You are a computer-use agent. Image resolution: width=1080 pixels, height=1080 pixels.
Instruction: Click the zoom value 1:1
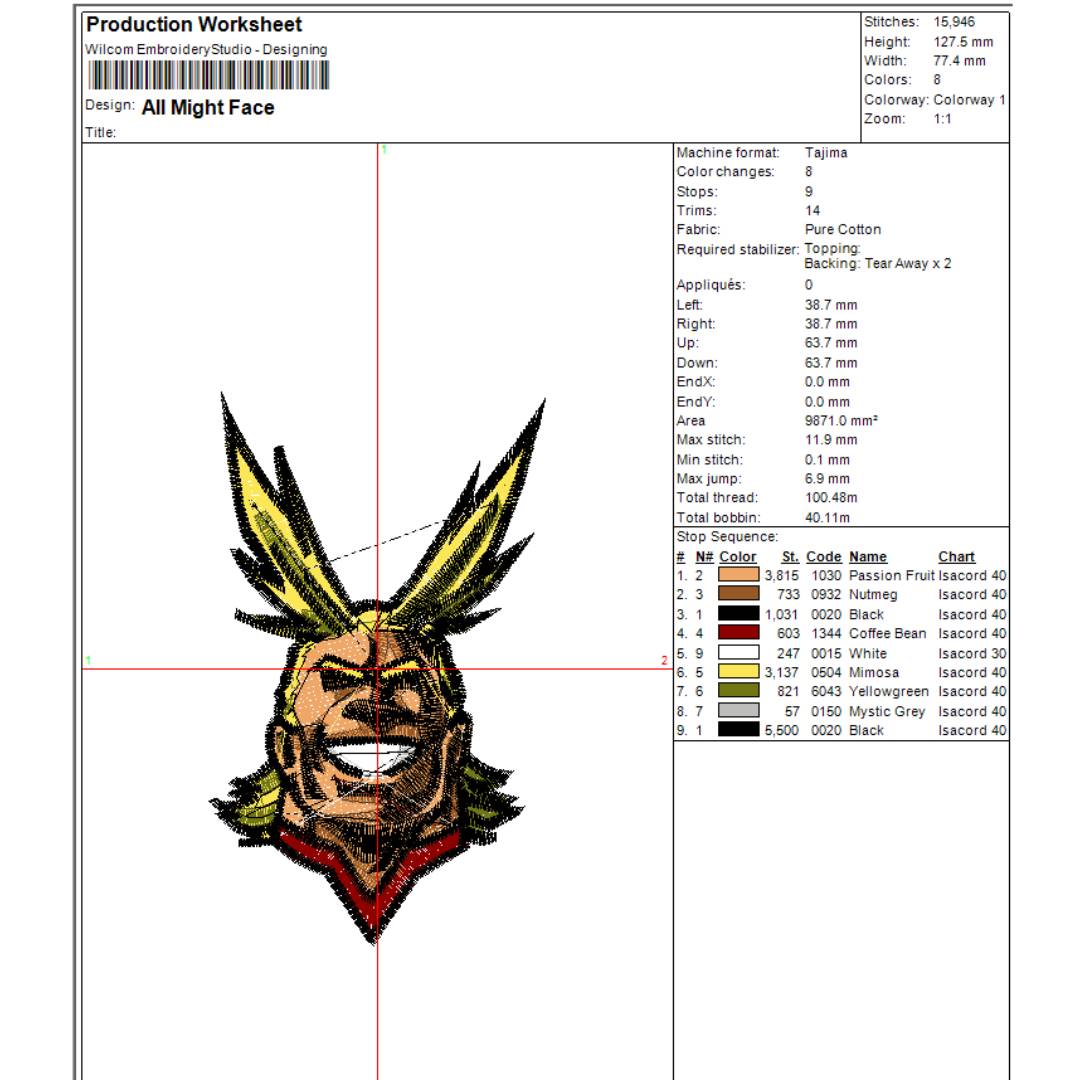click(x=942, y=118)
